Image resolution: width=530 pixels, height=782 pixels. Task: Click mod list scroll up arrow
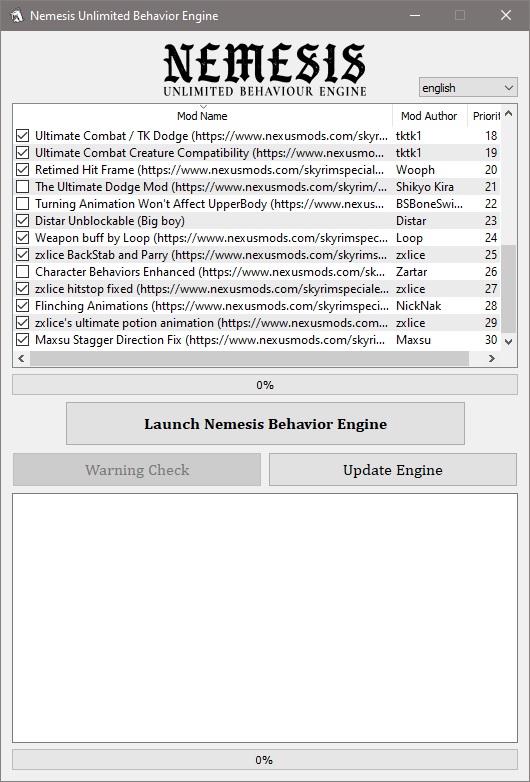click(x=509, y=113)
